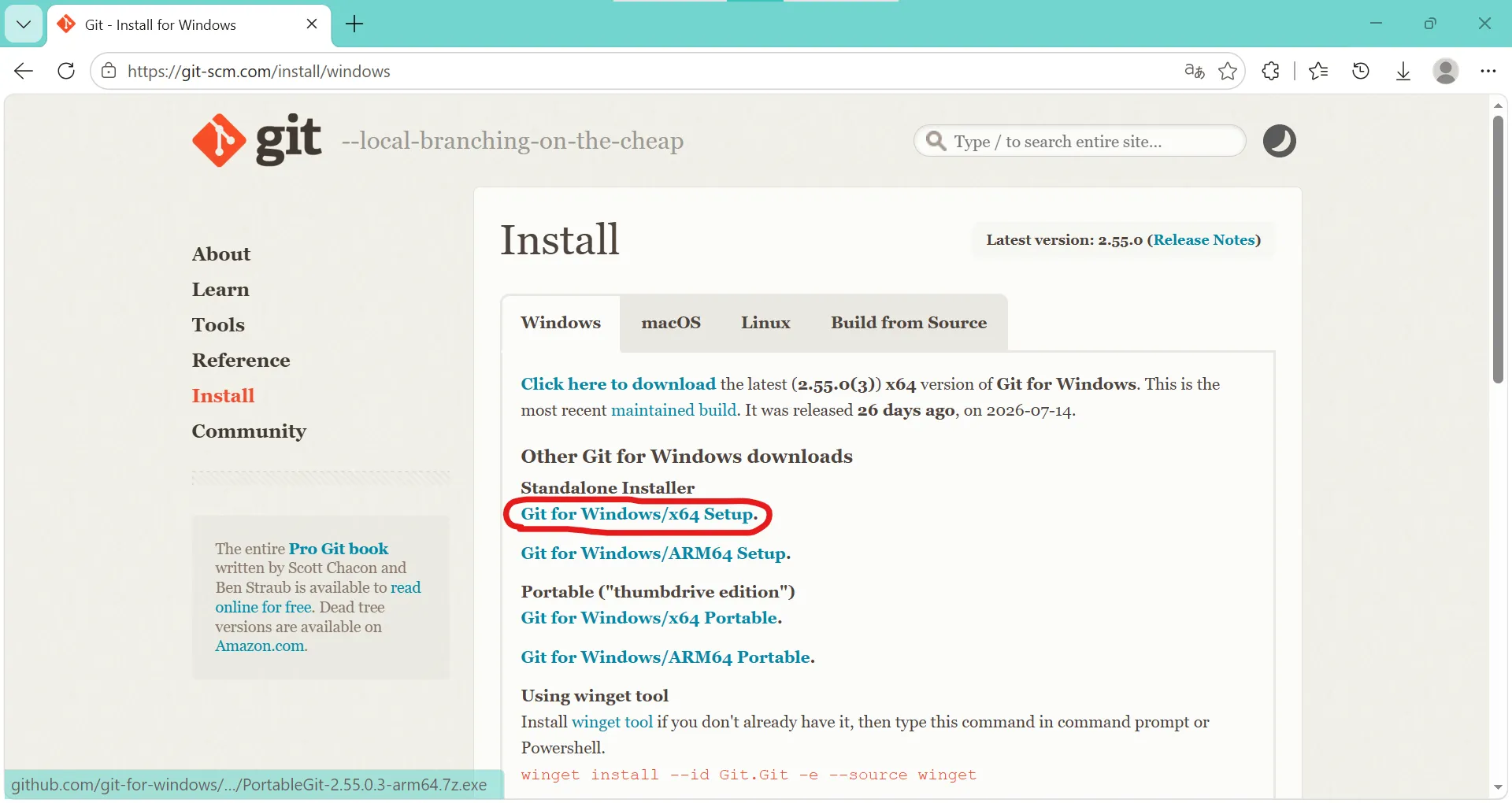
Task: Focus the site search box
Action: point(1080,141)
